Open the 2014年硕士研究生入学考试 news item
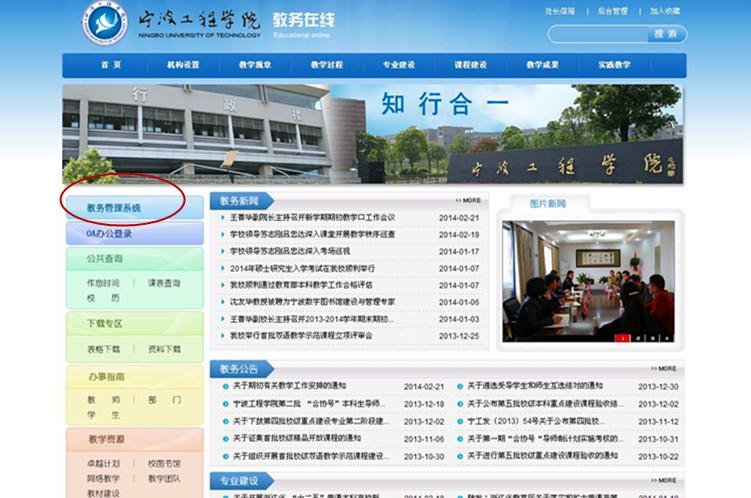 point(302,268)
